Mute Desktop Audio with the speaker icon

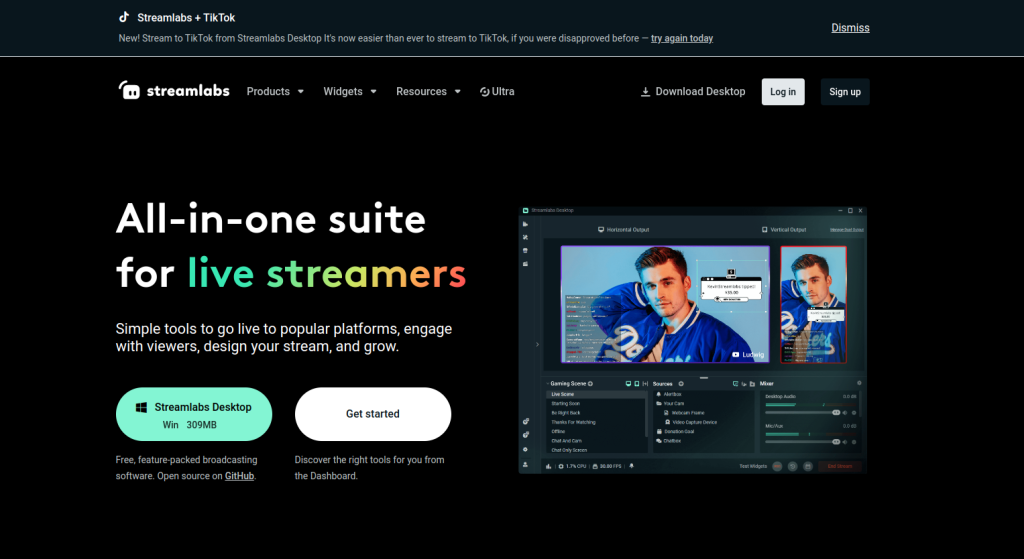[845, 412]
